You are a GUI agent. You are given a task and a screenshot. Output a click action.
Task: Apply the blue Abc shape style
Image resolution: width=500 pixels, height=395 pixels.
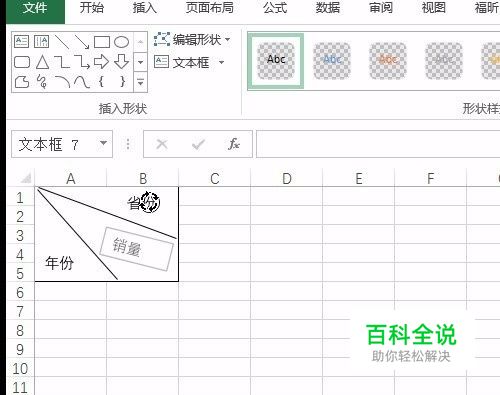coord(332,61)
